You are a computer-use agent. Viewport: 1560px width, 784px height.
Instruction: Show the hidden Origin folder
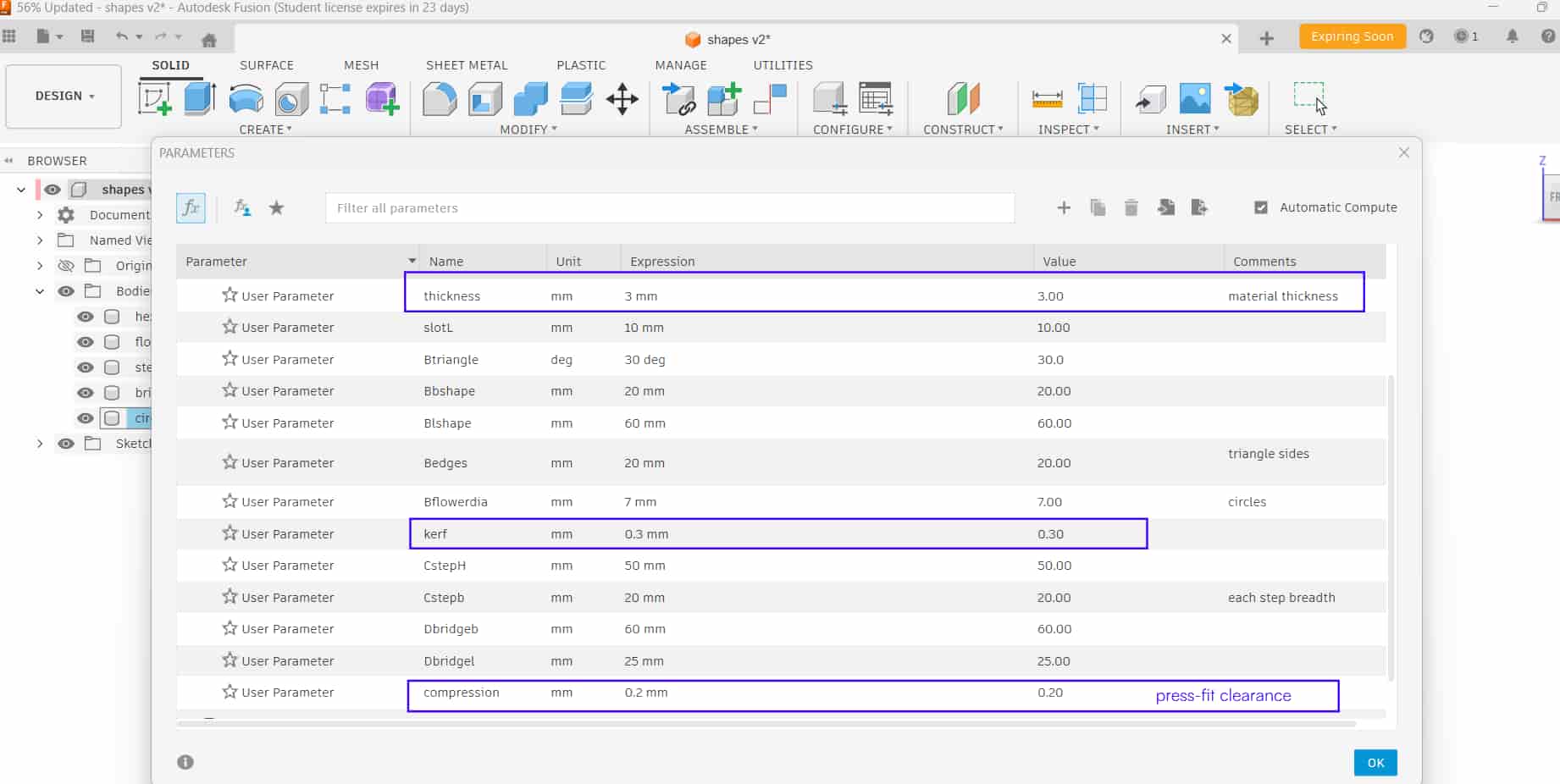(66, 266)
